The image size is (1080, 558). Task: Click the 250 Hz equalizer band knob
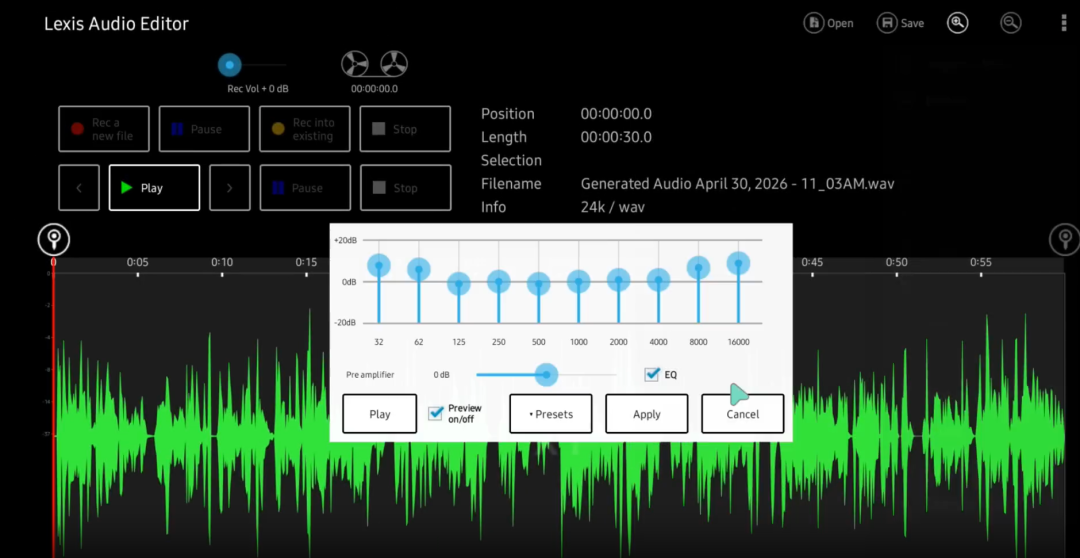click(499, 281)
